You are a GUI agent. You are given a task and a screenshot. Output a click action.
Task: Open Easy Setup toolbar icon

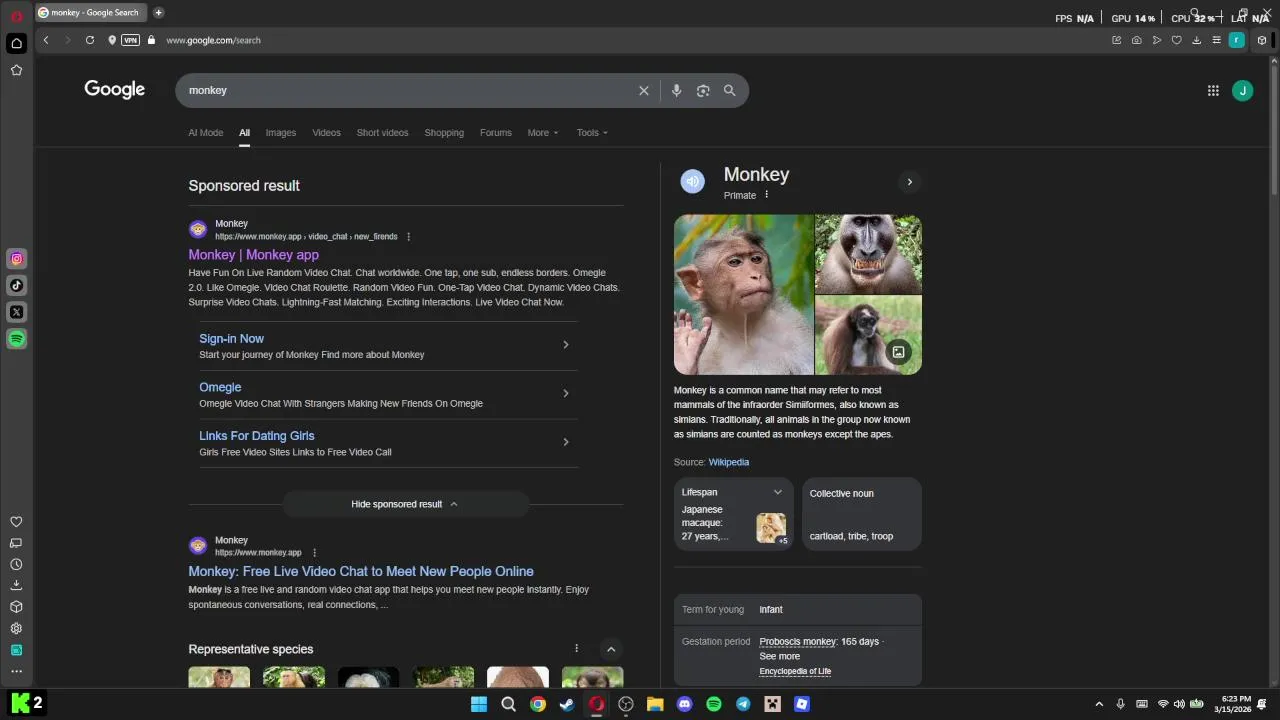pos(1216,40)
